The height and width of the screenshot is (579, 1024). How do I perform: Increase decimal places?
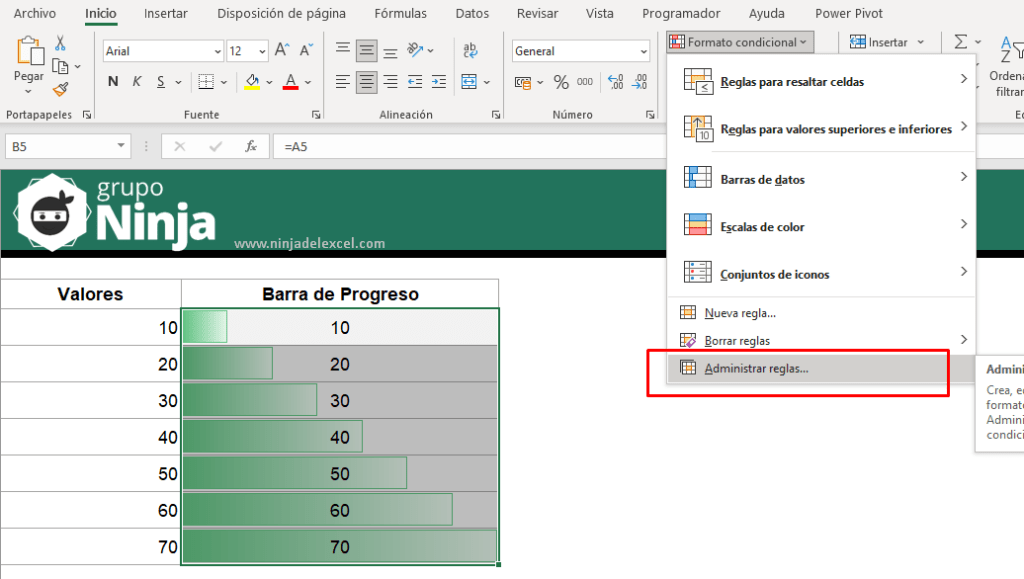pyautogui.click(x=616, y=82)
